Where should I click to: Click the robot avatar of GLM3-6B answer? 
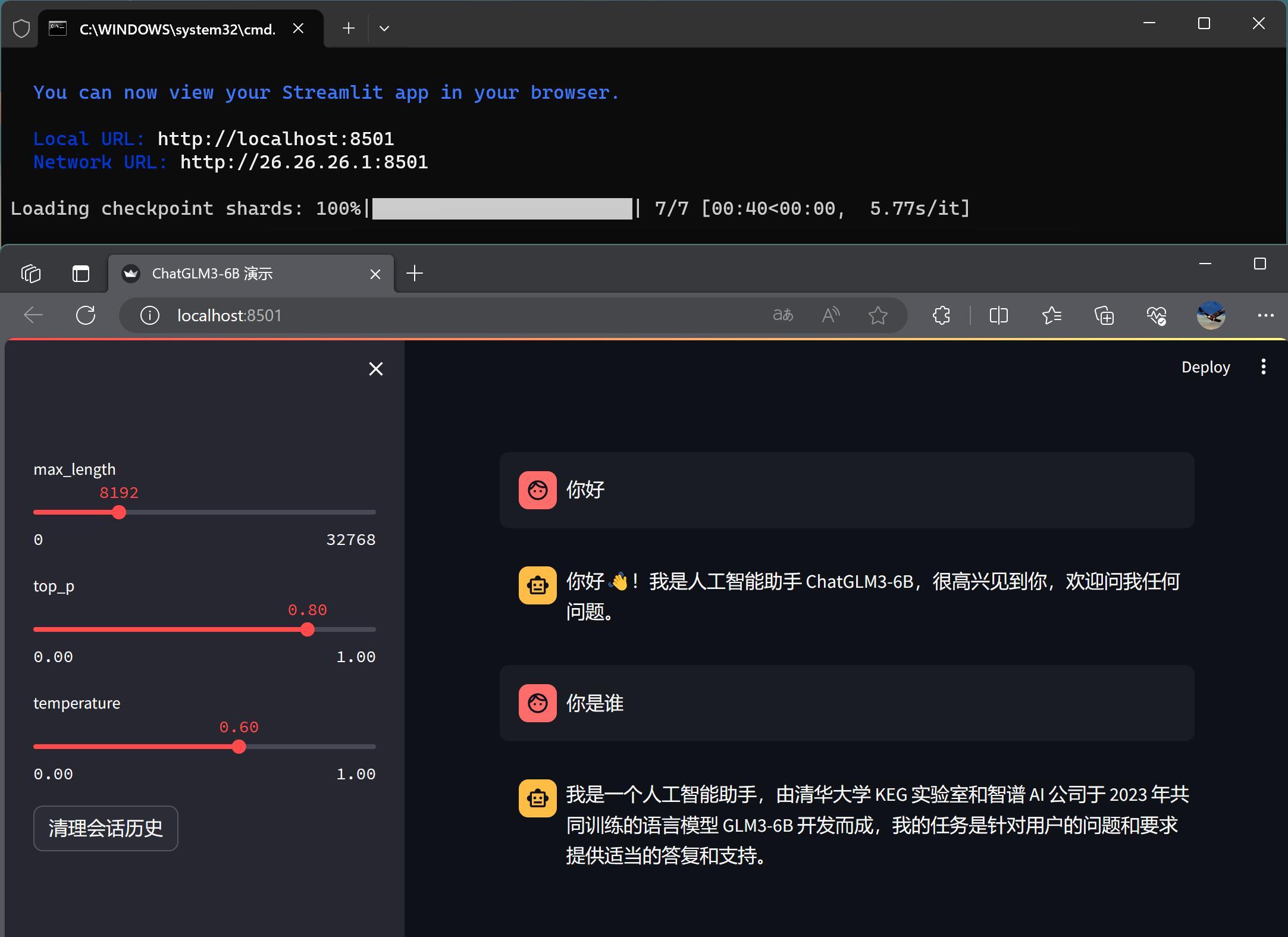pyautogui.click(x=538, y=798)
